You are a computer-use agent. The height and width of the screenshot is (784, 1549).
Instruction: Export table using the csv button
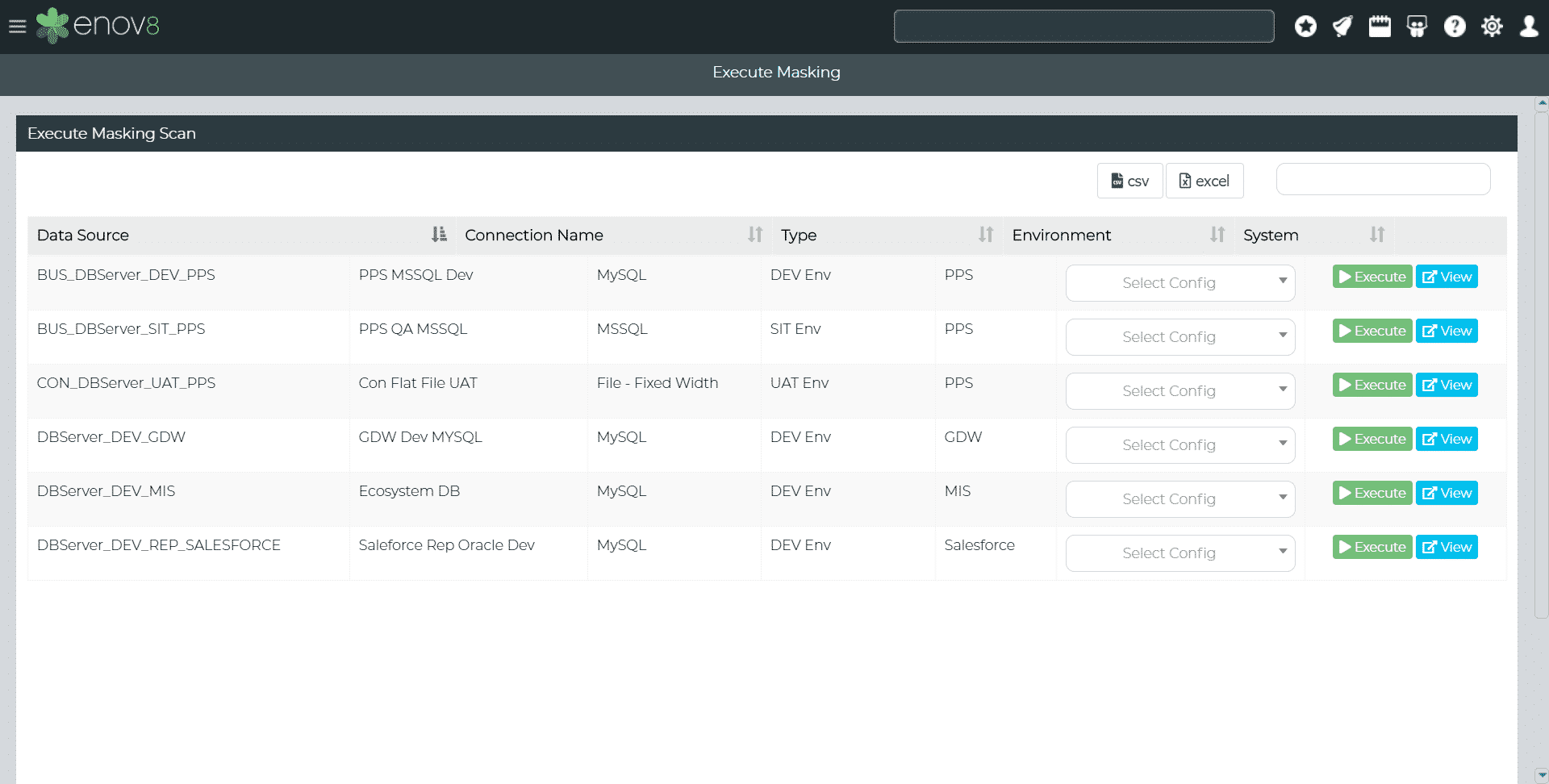pyautogui.click(x=1129, y=181)
